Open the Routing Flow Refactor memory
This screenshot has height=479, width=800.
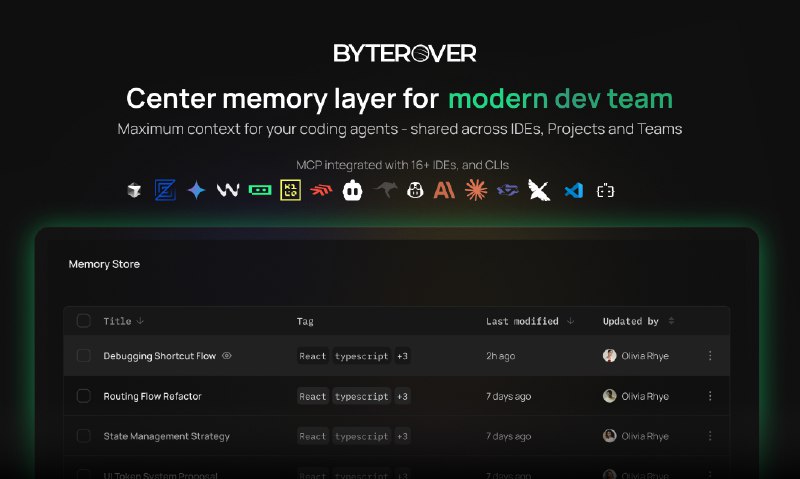[x=153, y=396]
